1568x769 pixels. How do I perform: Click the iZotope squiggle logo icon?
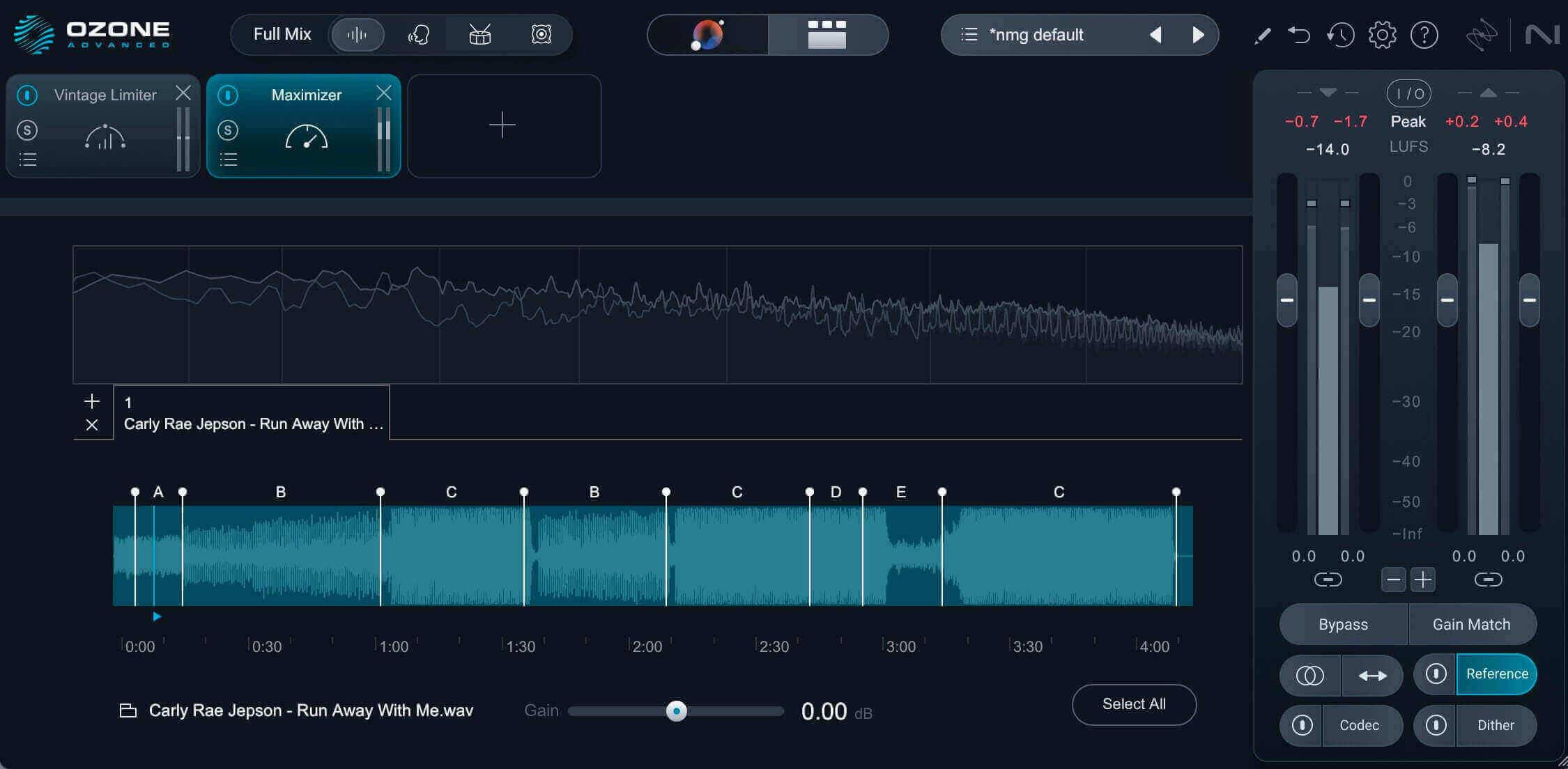[x=1481, y=35]
